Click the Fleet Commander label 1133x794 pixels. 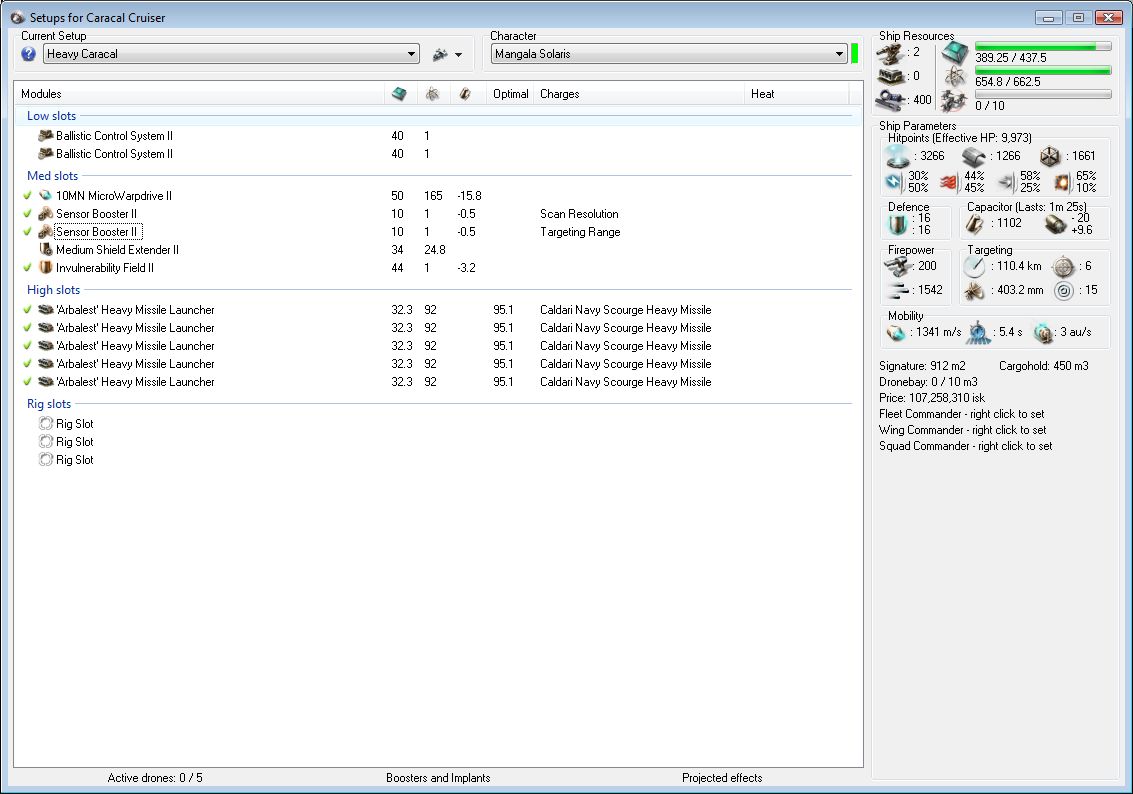(961, 414)
